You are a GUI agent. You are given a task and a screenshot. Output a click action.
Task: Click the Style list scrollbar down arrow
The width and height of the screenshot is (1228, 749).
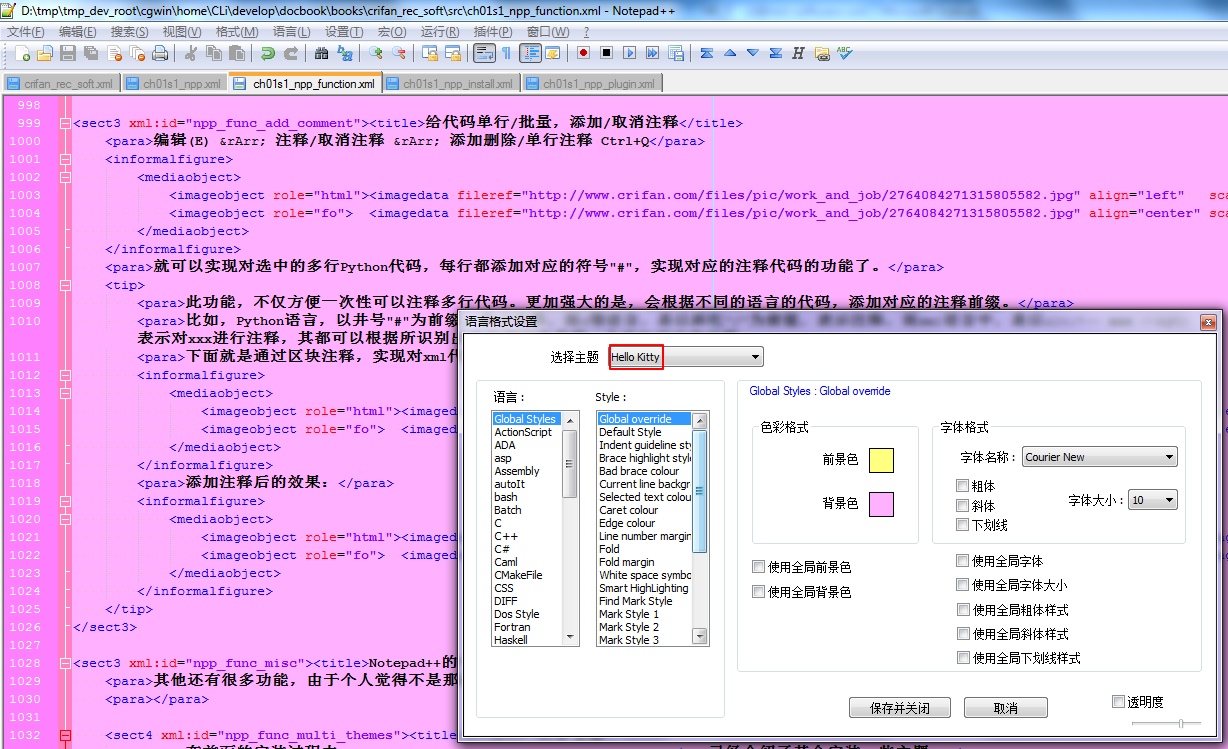700,637
